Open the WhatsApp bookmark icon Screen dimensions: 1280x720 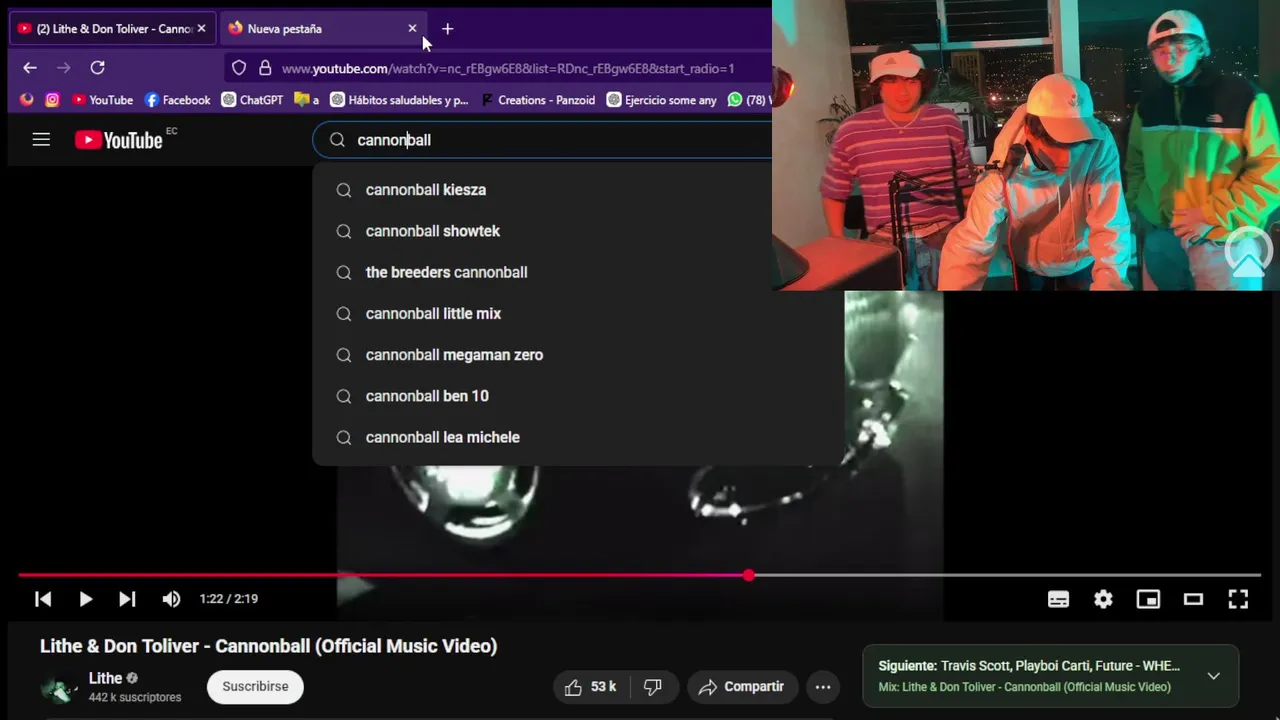(736, 100)
